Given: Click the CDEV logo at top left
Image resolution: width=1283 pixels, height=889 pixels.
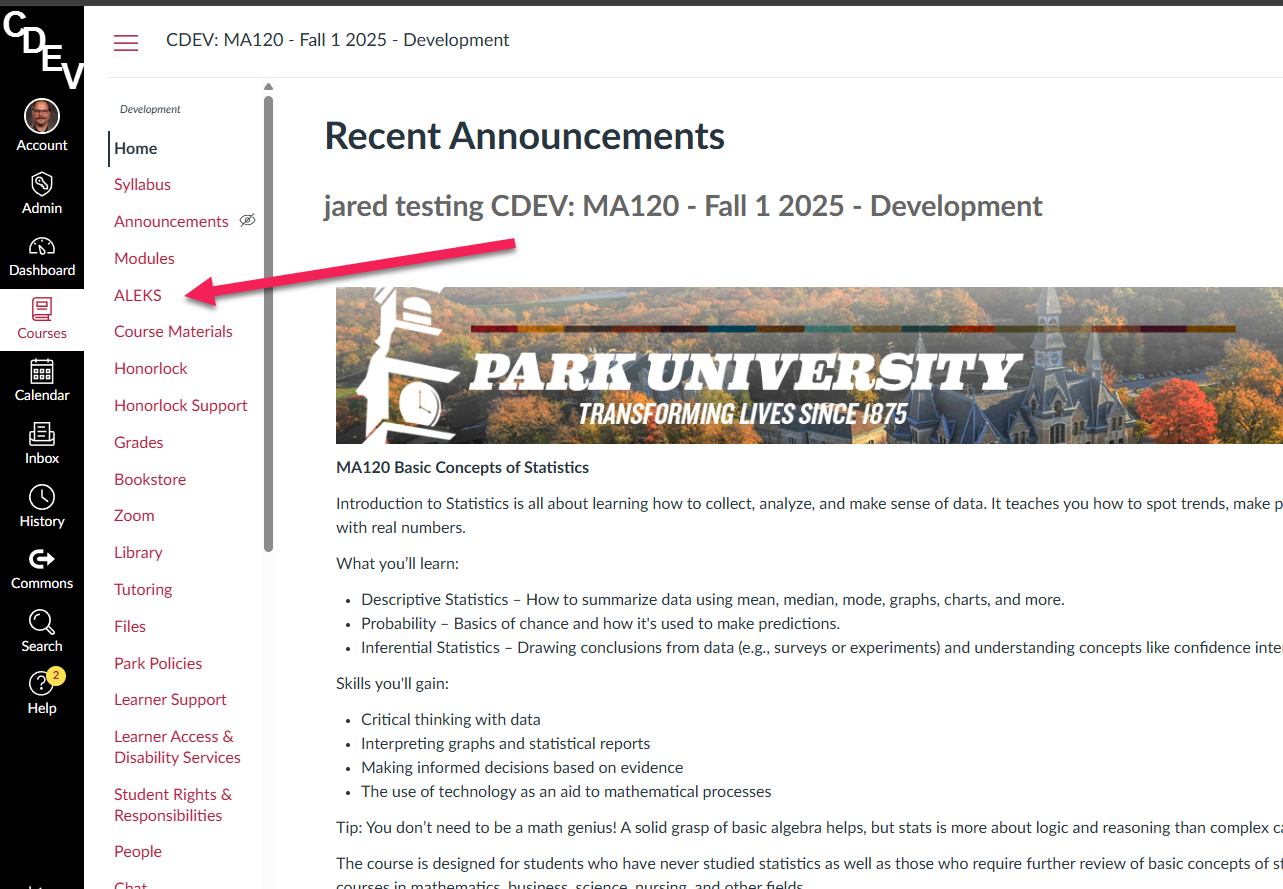Looking at the screenshot, I should click(42, 48).
